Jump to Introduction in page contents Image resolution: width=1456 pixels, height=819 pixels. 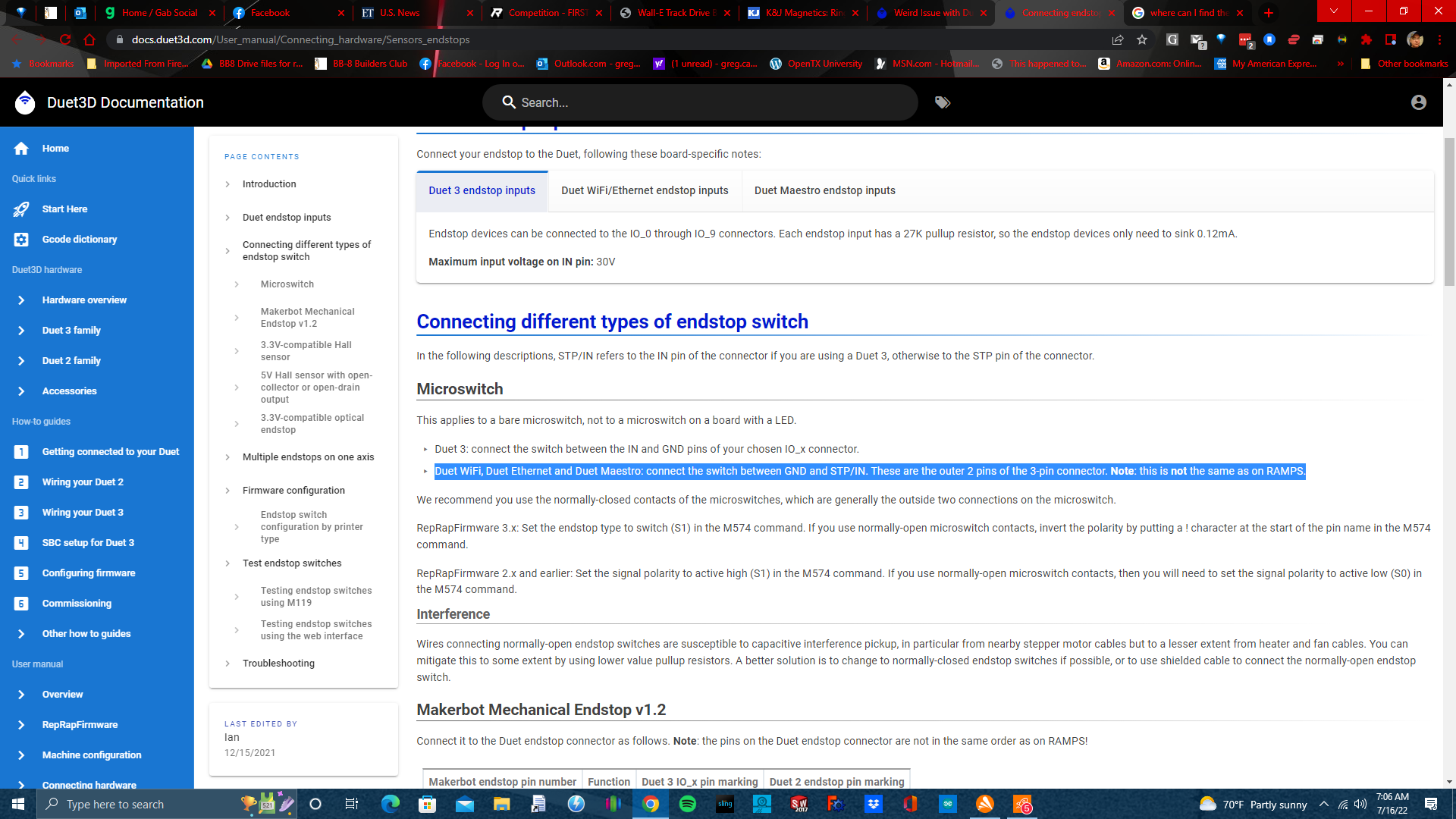pos(269,184)
